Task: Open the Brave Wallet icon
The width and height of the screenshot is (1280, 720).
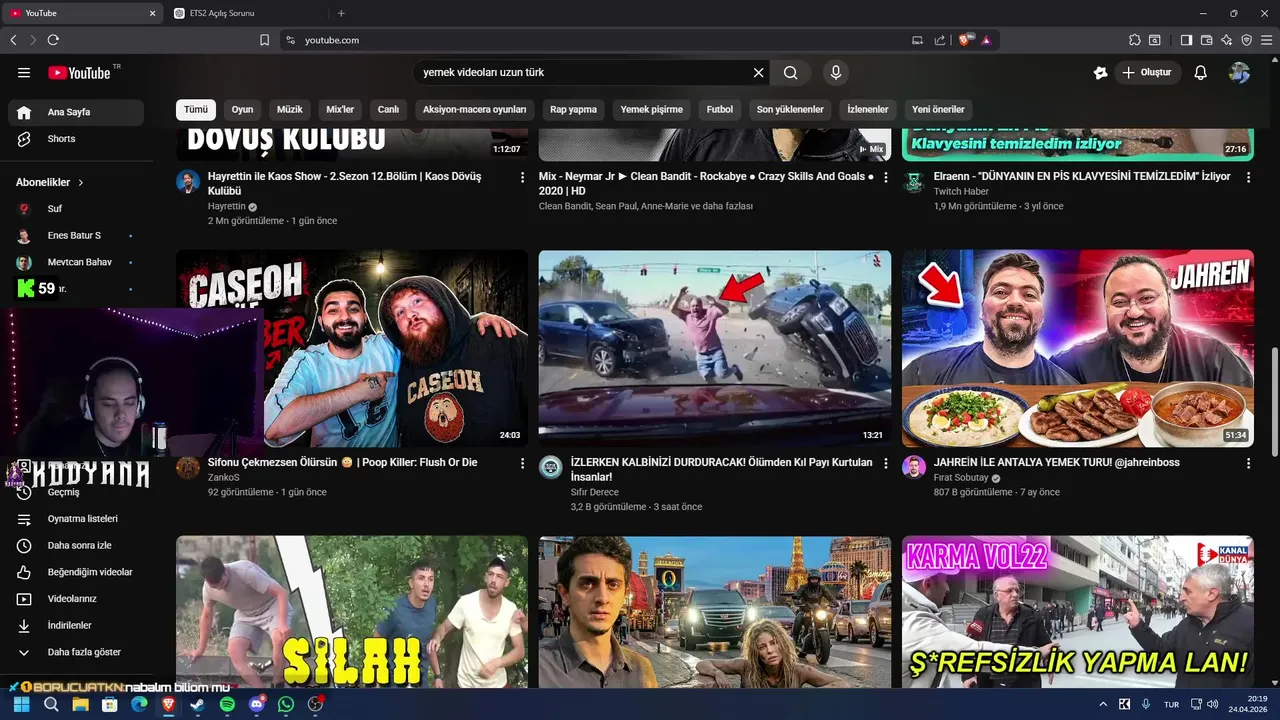Action: (1206, 40)
